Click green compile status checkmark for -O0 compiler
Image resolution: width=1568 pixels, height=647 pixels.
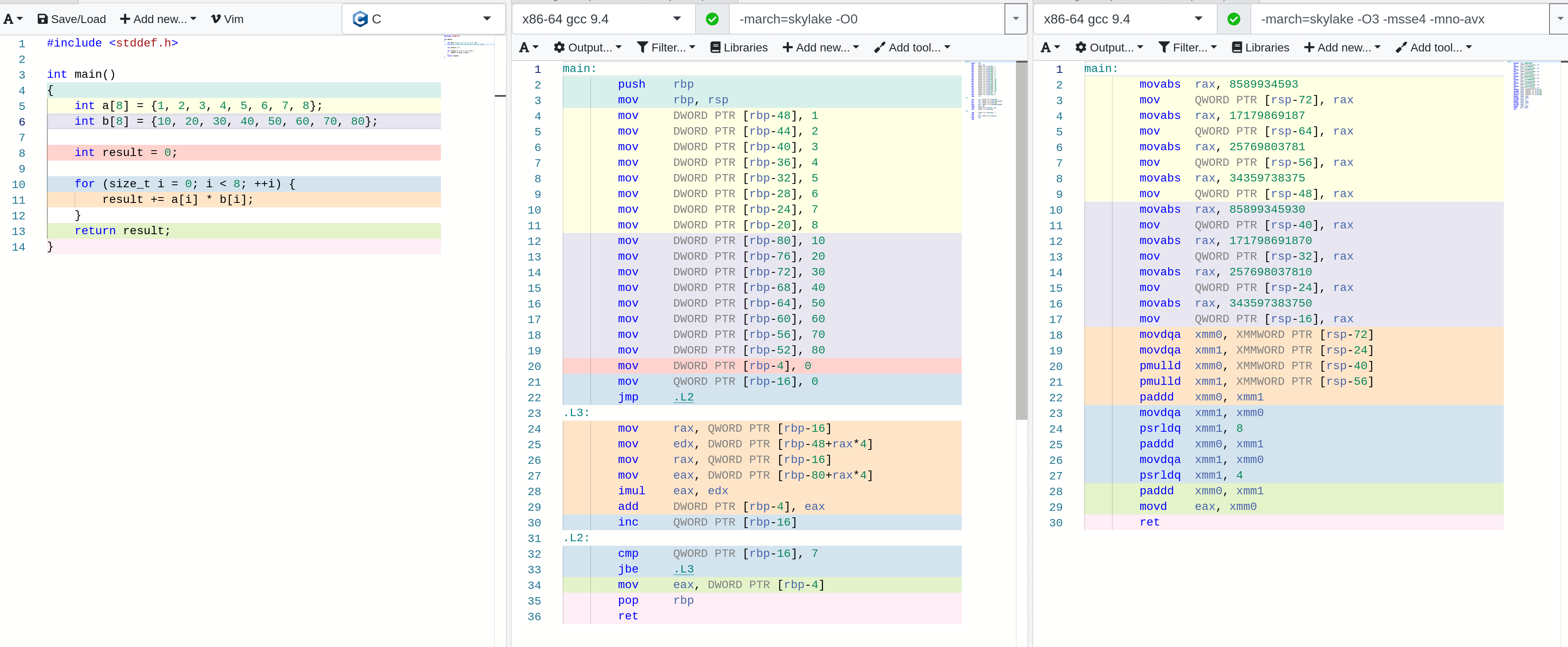pyautogui.click(x=712, y=19)
